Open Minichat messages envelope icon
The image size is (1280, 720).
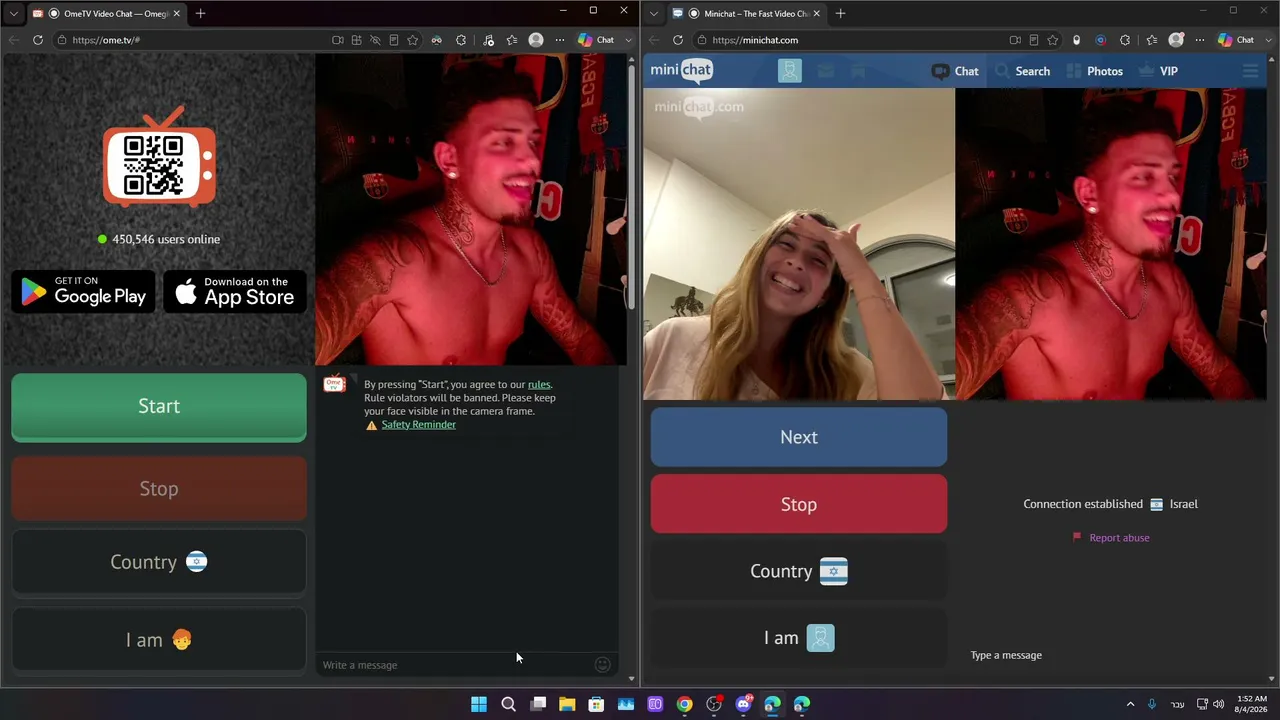pos(825,71)
